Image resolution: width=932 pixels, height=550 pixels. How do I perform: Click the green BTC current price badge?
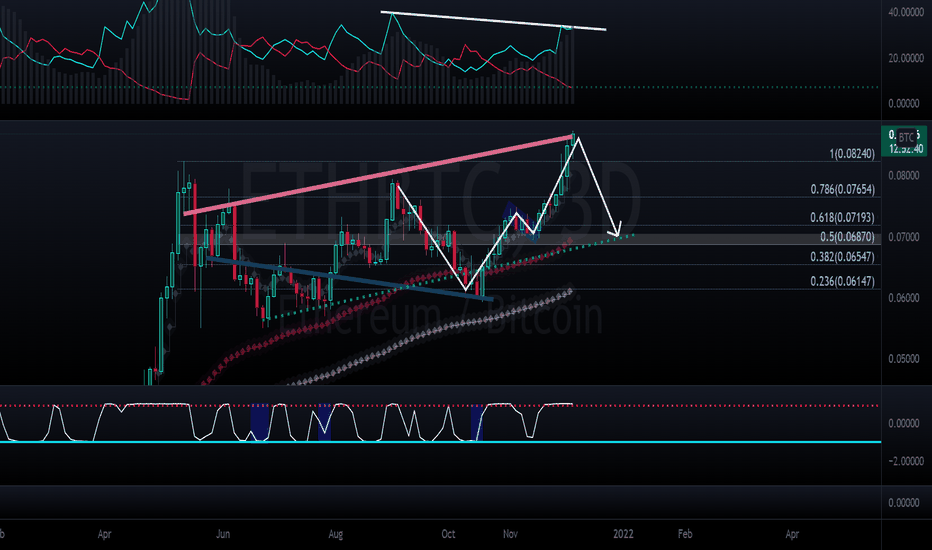click(903, 142)
